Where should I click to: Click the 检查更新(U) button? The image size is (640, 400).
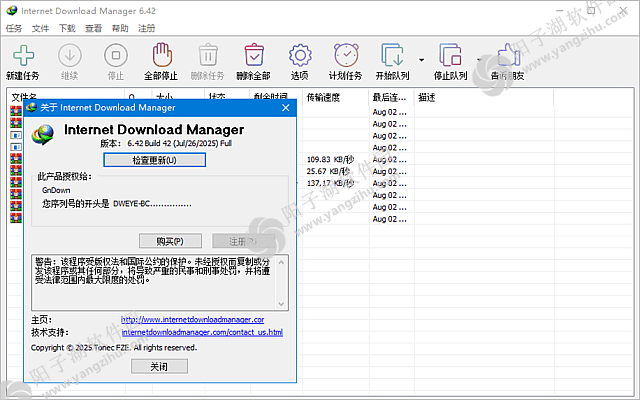tap(155, 160)
